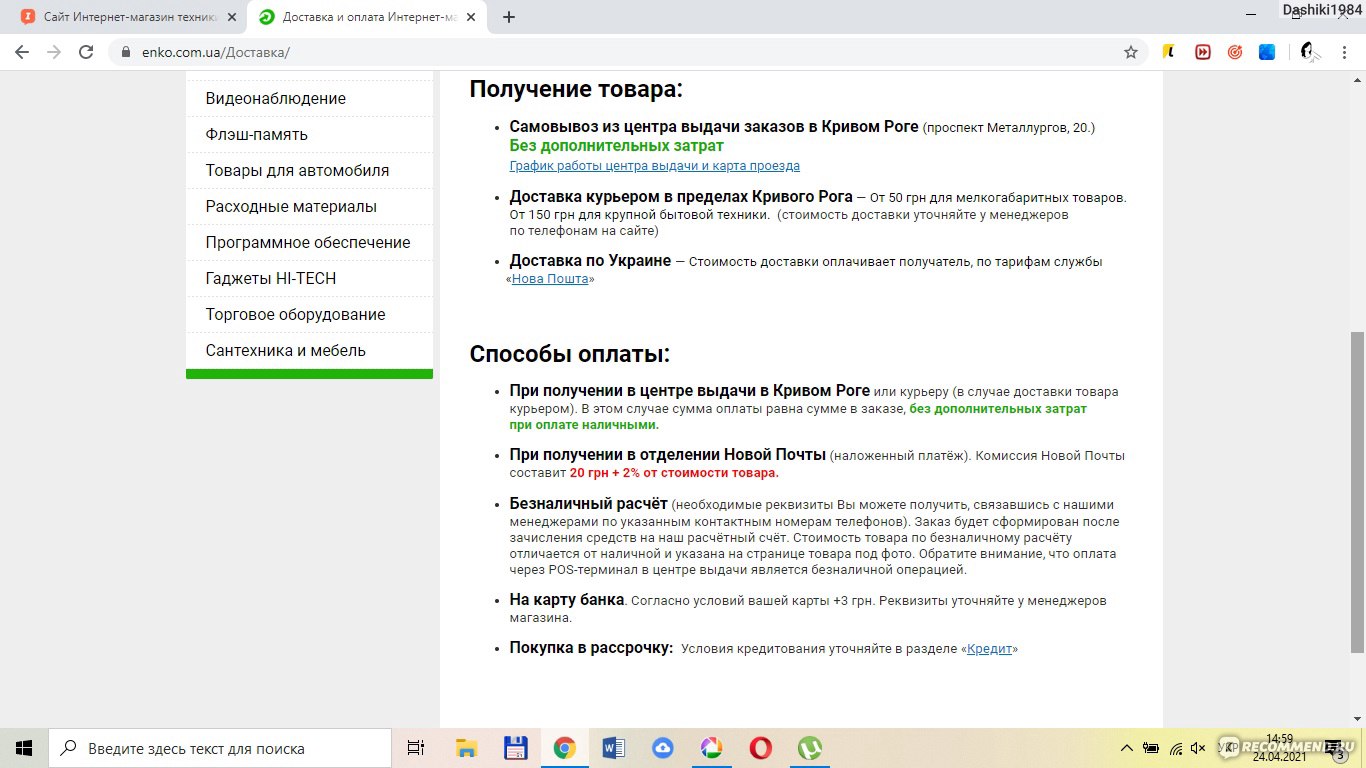Open the 'Гаджеты HI-TECH' category
Image resolution: width=1366 pixels, height=768 pixels.
[x=270, y=278]
